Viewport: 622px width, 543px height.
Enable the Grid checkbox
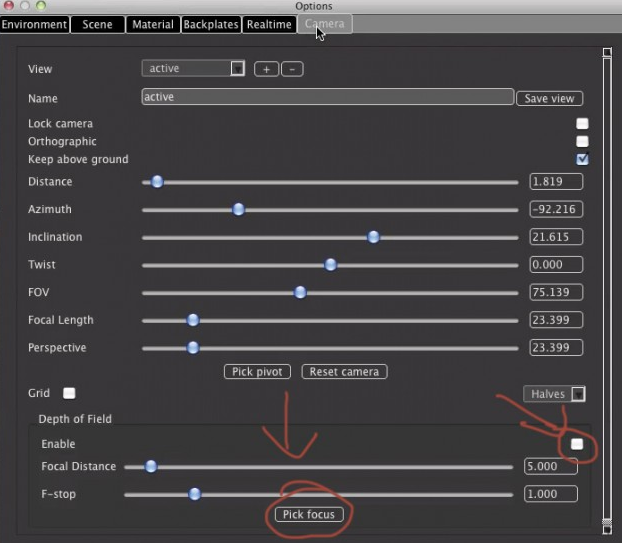tap(69, 394)
